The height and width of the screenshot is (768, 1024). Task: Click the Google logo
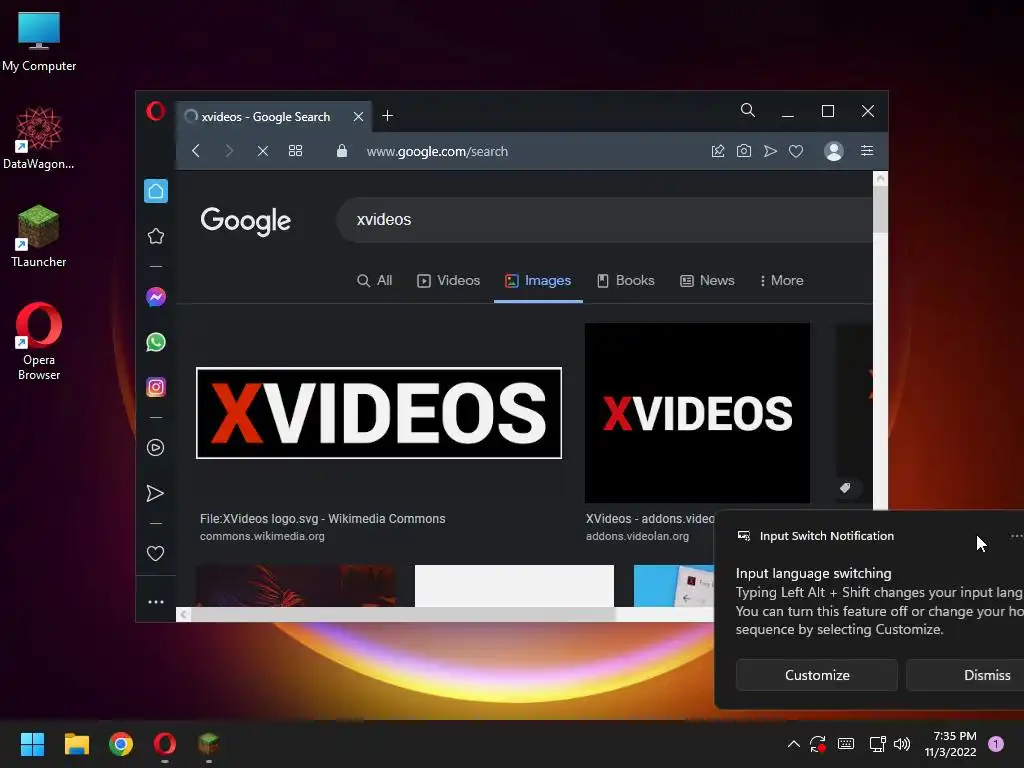point(246,221)
